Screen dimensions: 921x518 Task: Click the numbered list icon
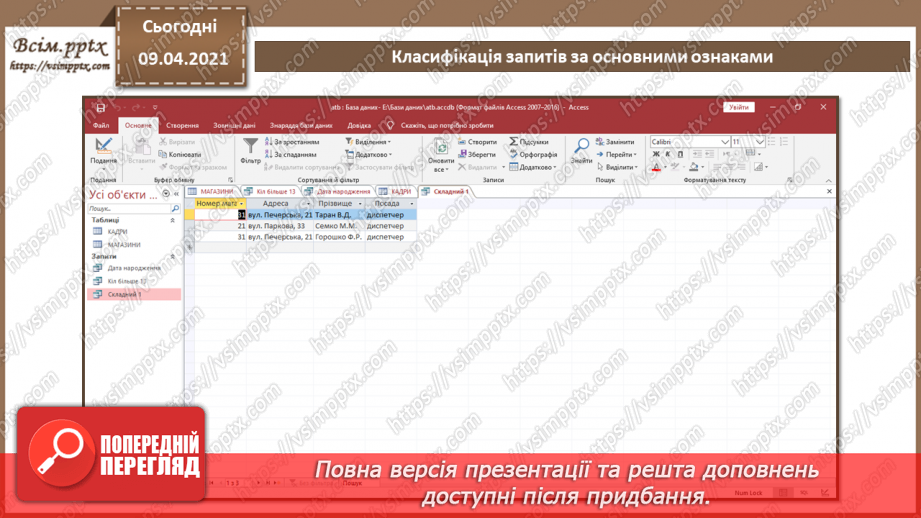point(784,142)
